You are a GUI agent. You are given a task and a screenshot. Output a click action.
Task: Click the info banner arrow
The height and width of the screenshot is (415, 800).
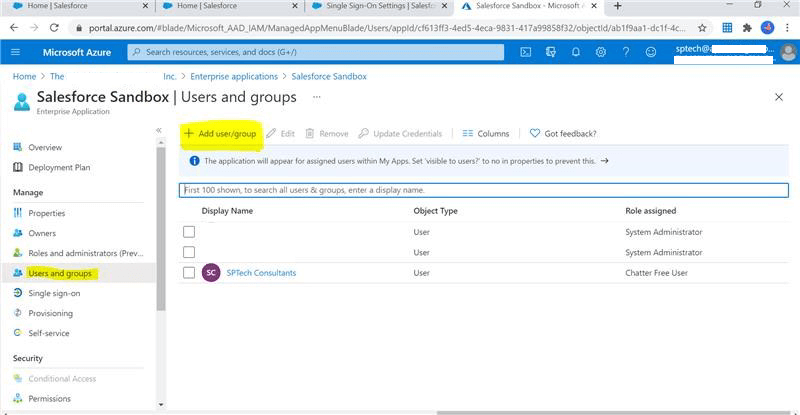click(605, 161)
